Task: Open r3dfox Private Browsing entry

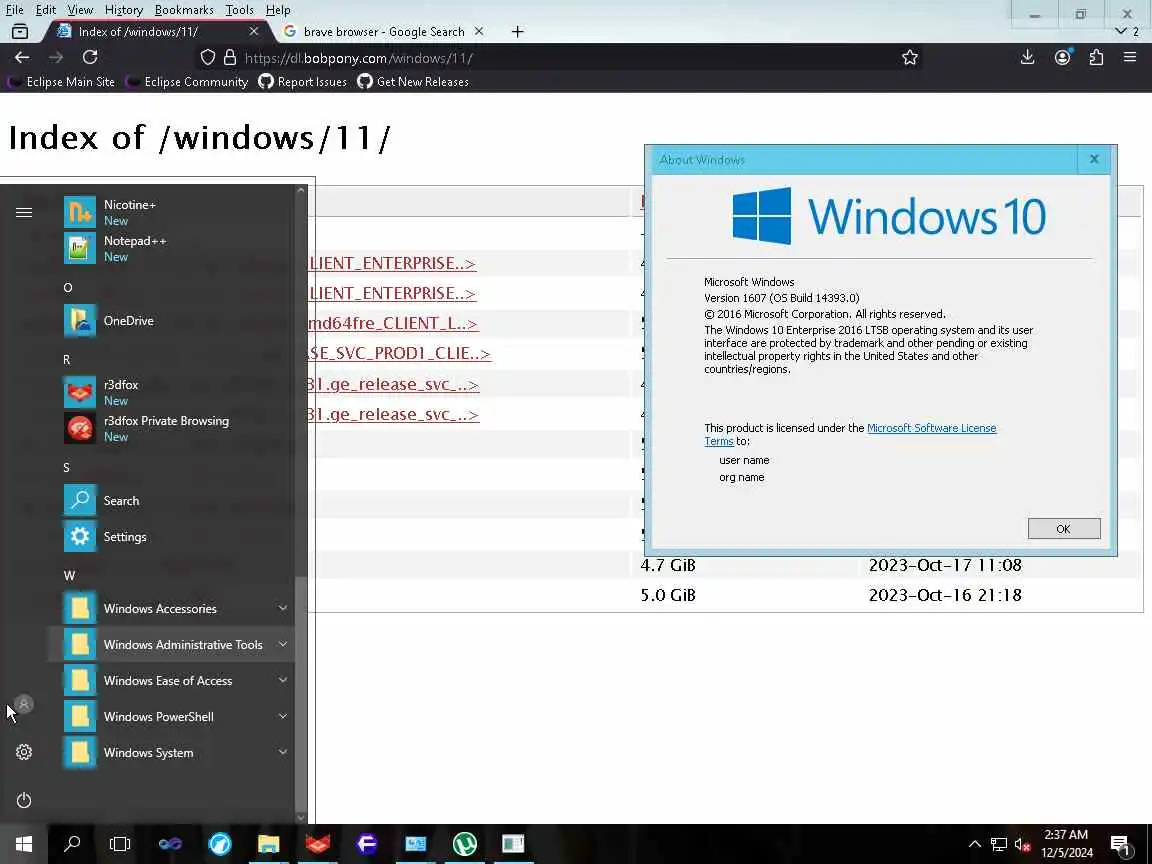Action: click(x=170, y=428)
